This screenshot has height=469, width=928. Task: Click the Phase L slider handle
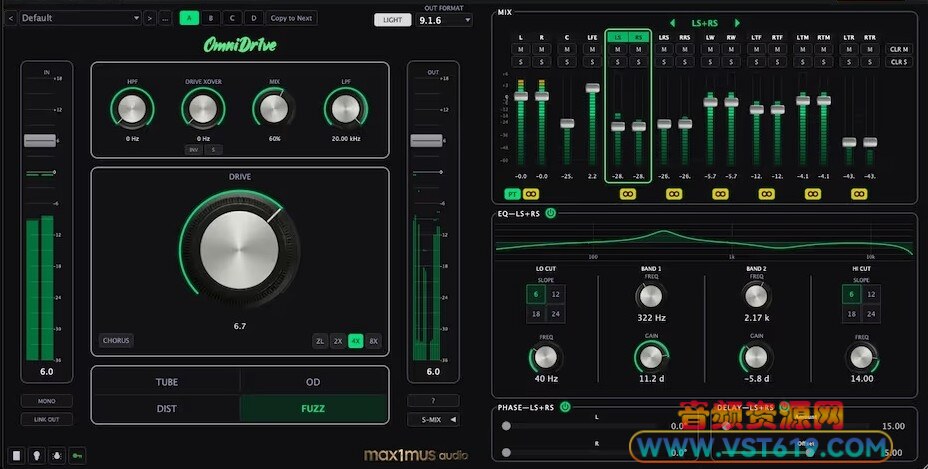pyautogui.click(x=506, y=426)
